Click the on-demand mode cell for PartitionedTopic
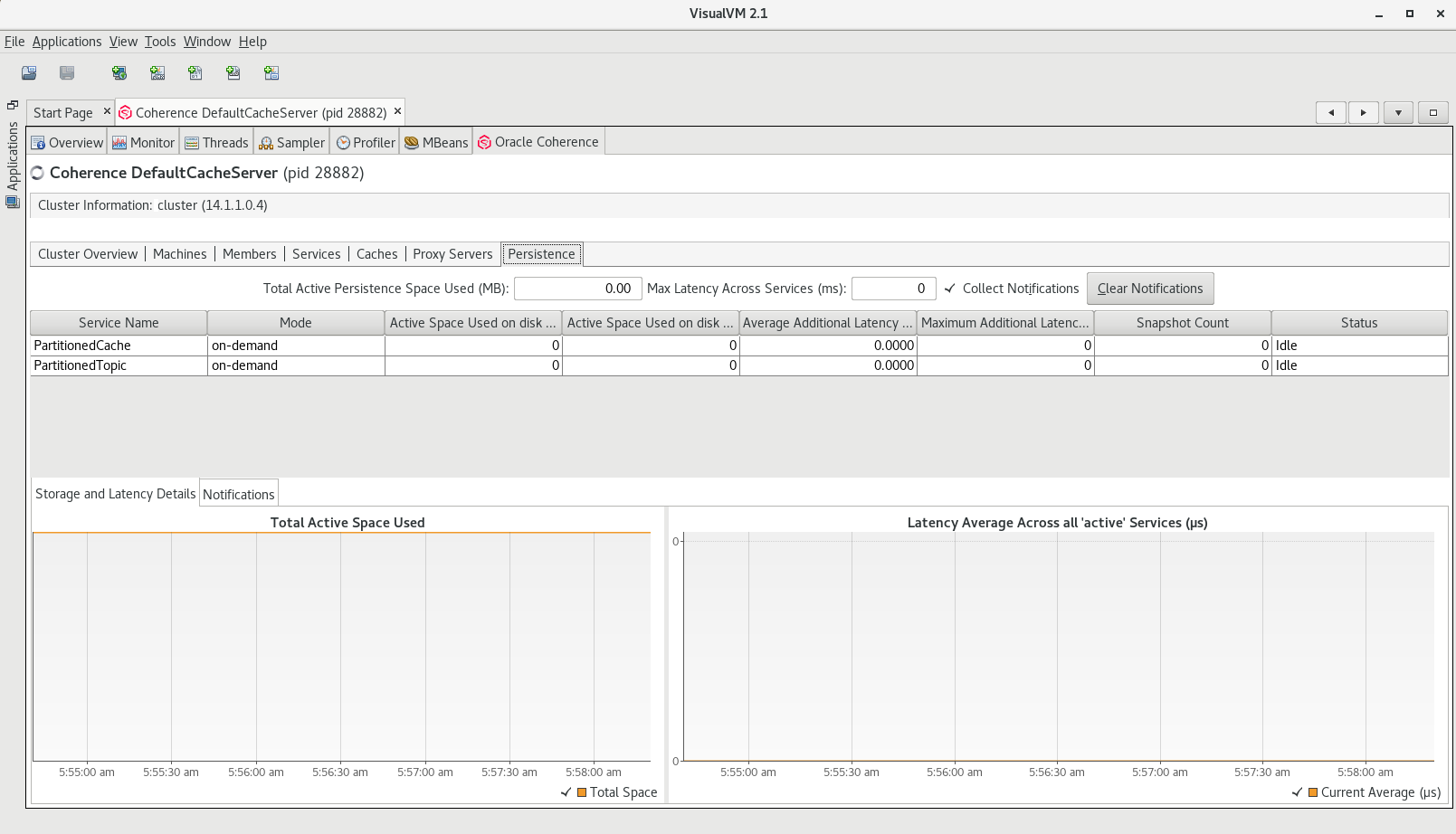Screen dimensions: 1456x834 pyautogui.click(x=296, y=365)
